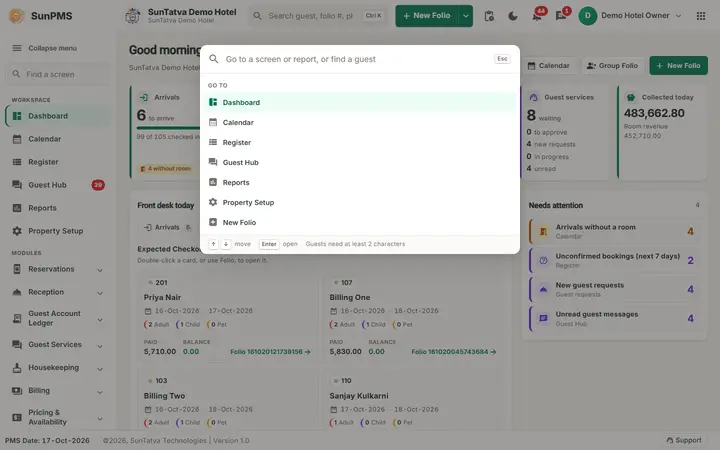Open notifications bell with 44 badge
The image size is (720, 450).
[537, 16]
